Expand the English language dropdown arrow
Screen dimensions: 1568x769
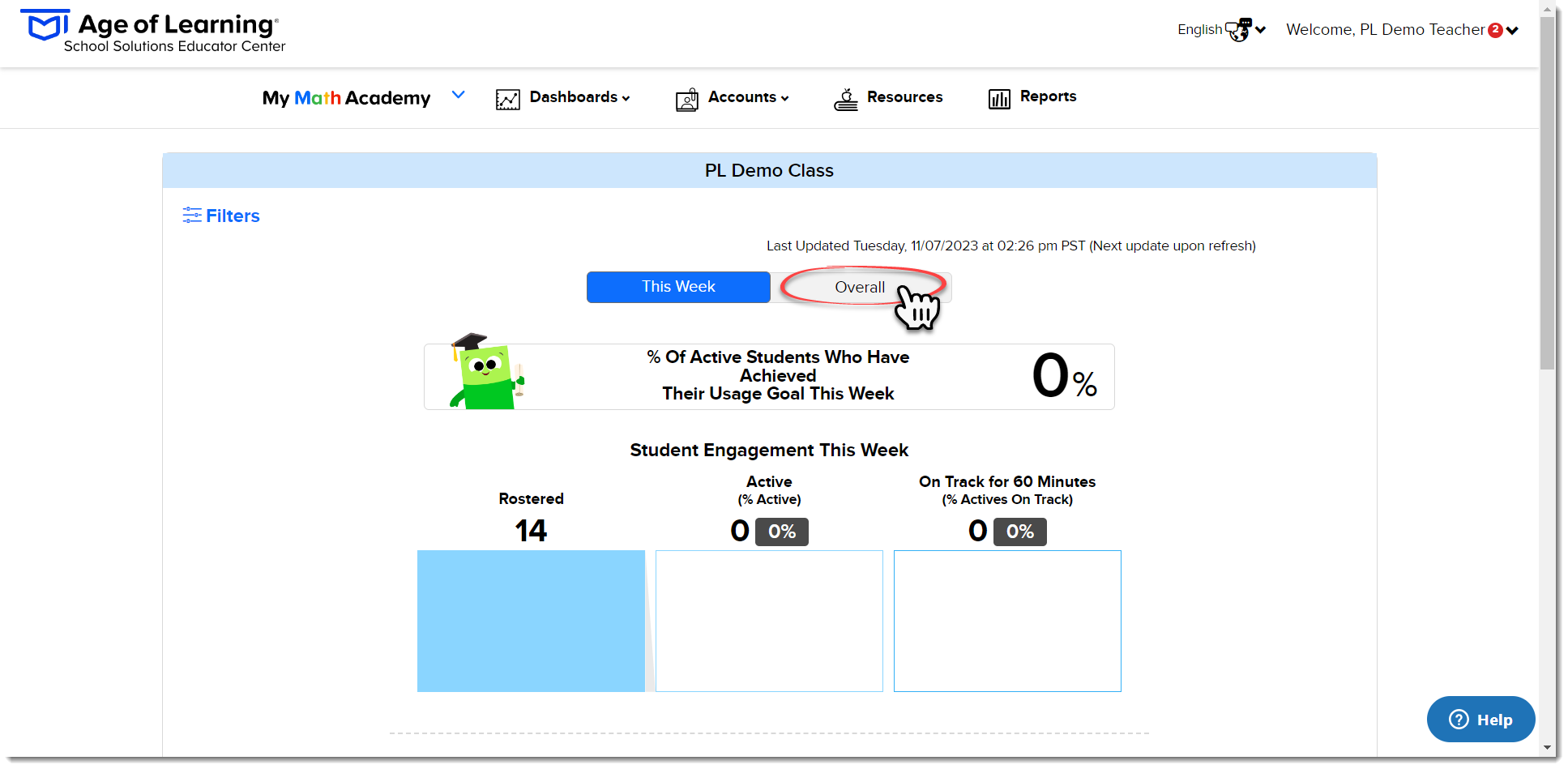1261,30
